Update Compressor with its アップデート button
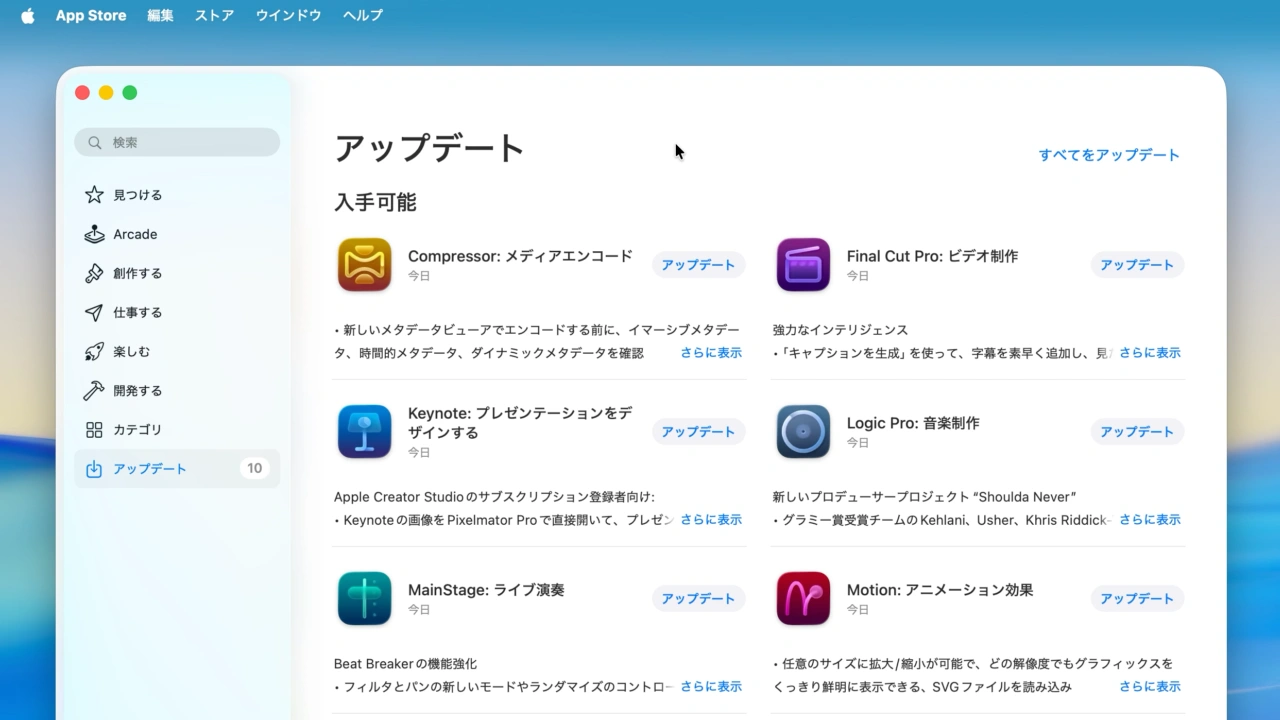 tap(698, 265)
